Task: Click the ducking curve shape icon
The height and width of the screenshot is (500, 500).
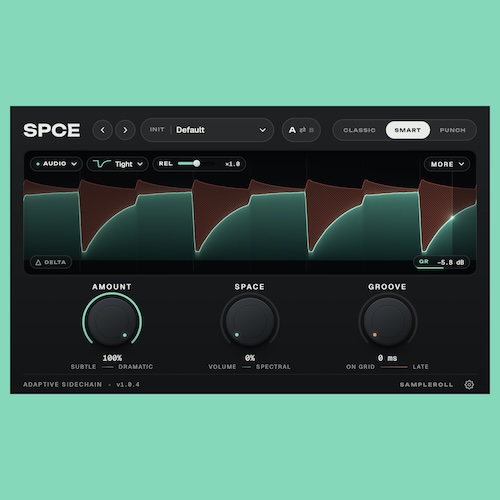Action: (x=101, y=164)
